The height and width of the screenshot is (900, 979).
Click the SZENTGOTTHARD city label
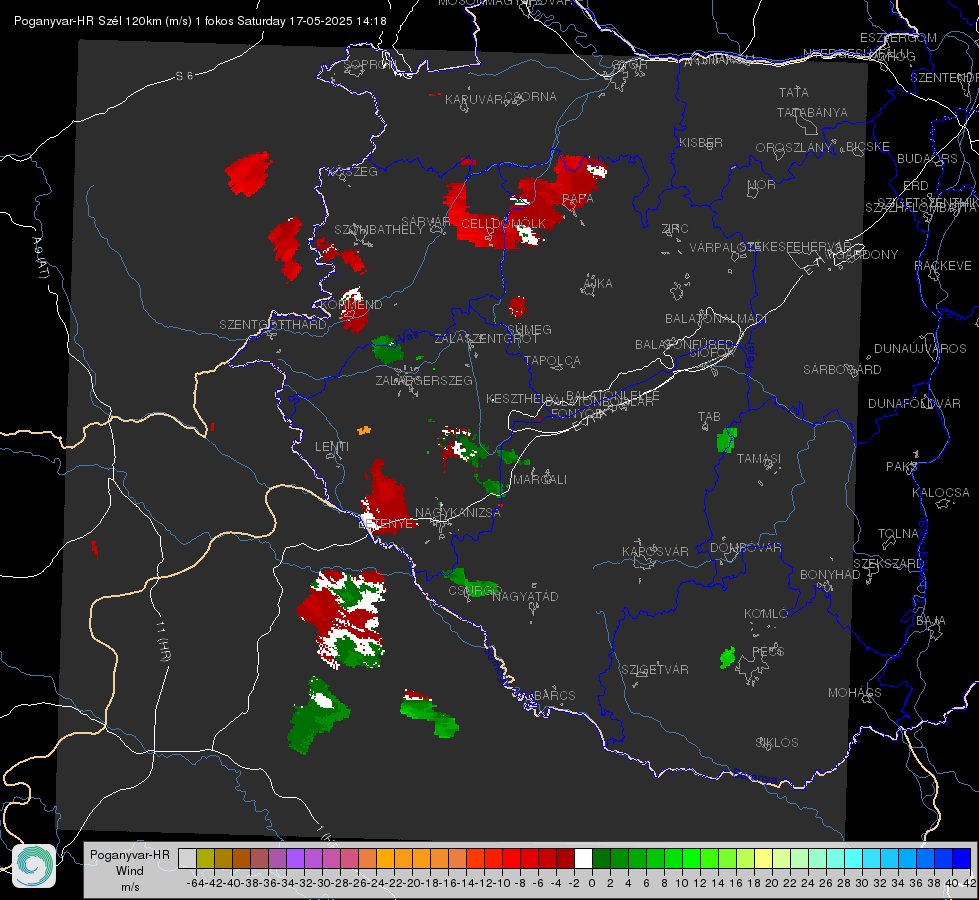273,325
